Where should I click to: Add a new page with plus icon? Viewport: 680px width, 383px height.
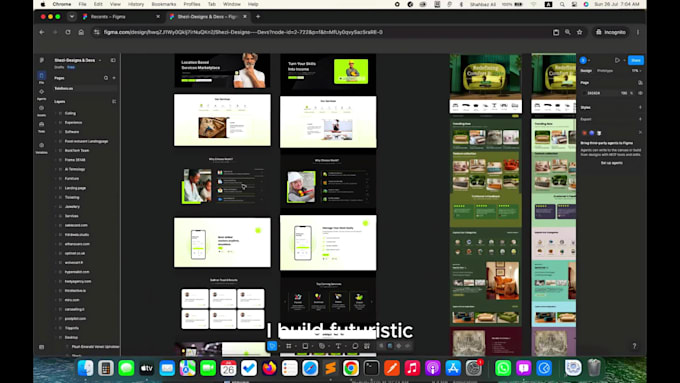click(114, 78)
